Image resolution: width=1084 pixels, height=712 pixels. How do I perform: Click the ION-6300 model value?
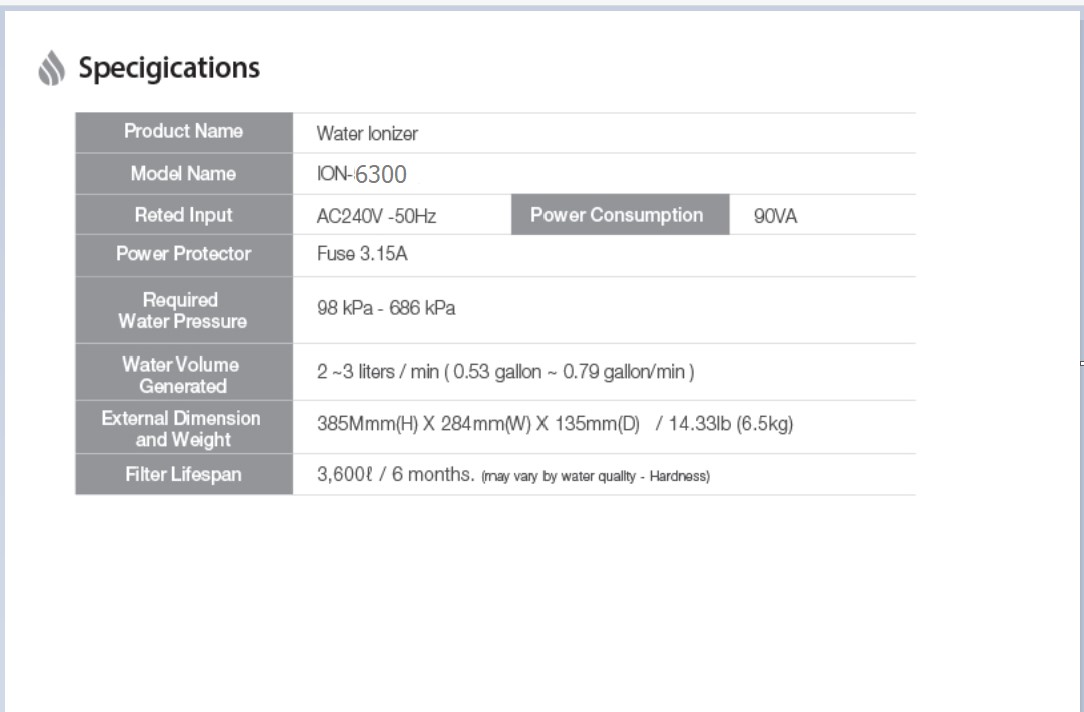(x=362, y=174)
